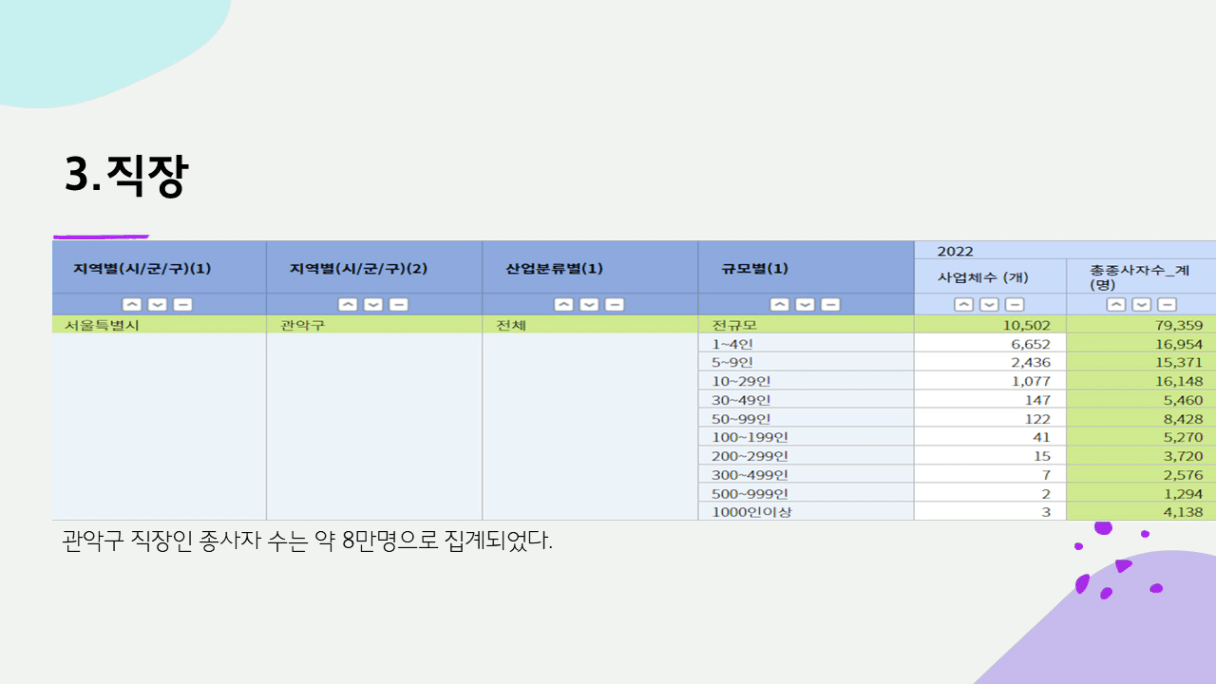Select the 30~49인 size row
This screenshot has width=1216, height=684.
740,400
